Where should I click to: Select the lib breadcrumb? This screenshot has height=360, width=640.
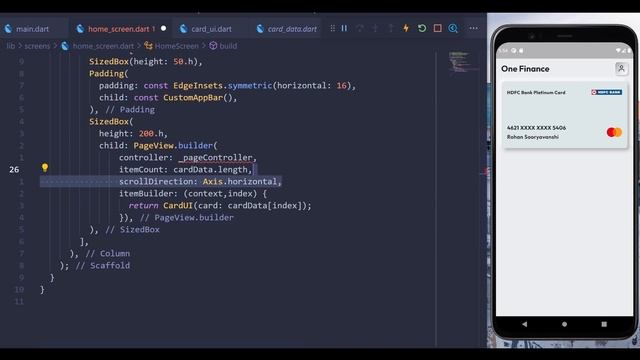(11, 46)
